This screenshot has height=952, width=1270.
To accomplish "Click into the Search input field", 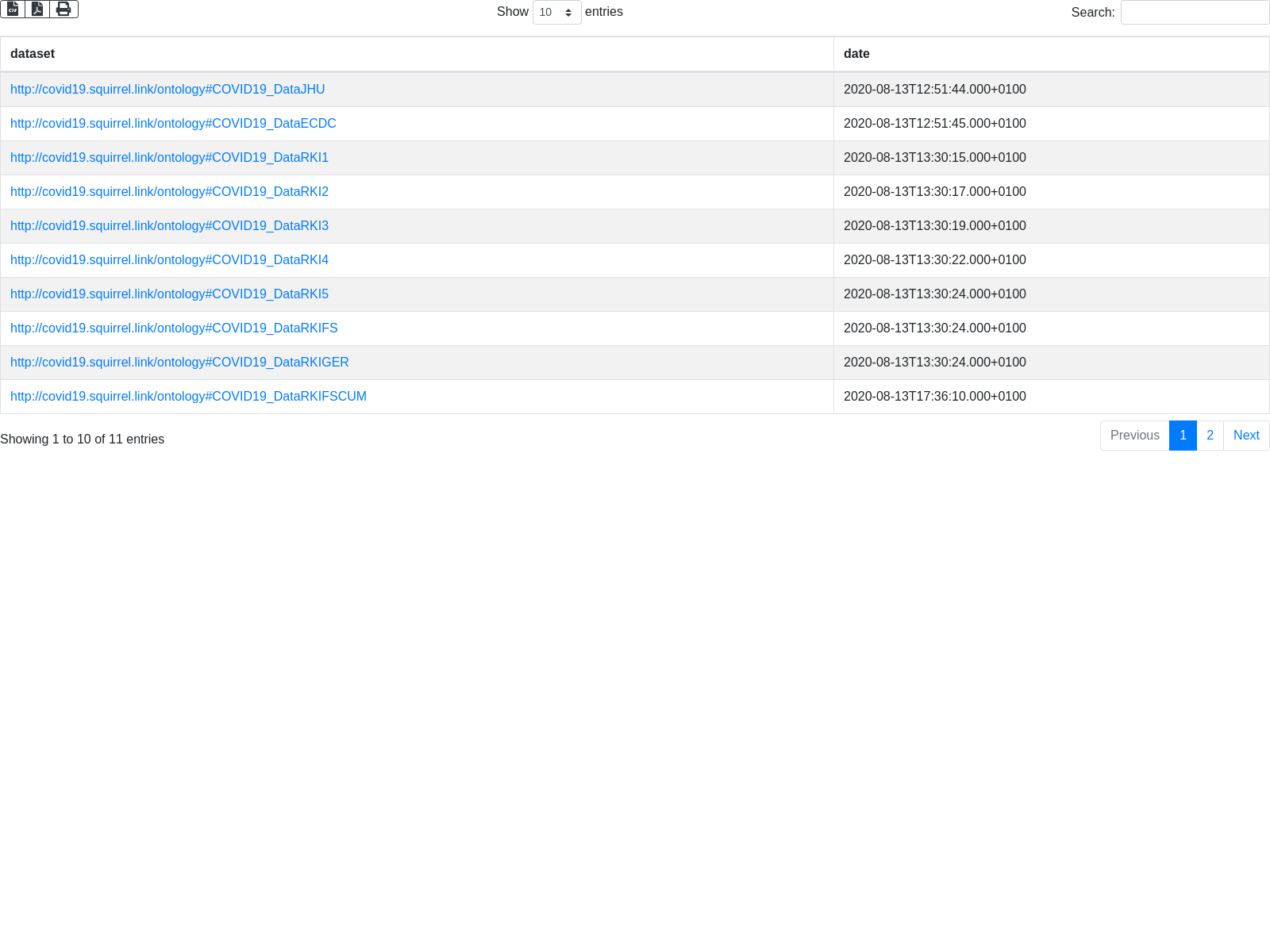I will coord(1195,13).
